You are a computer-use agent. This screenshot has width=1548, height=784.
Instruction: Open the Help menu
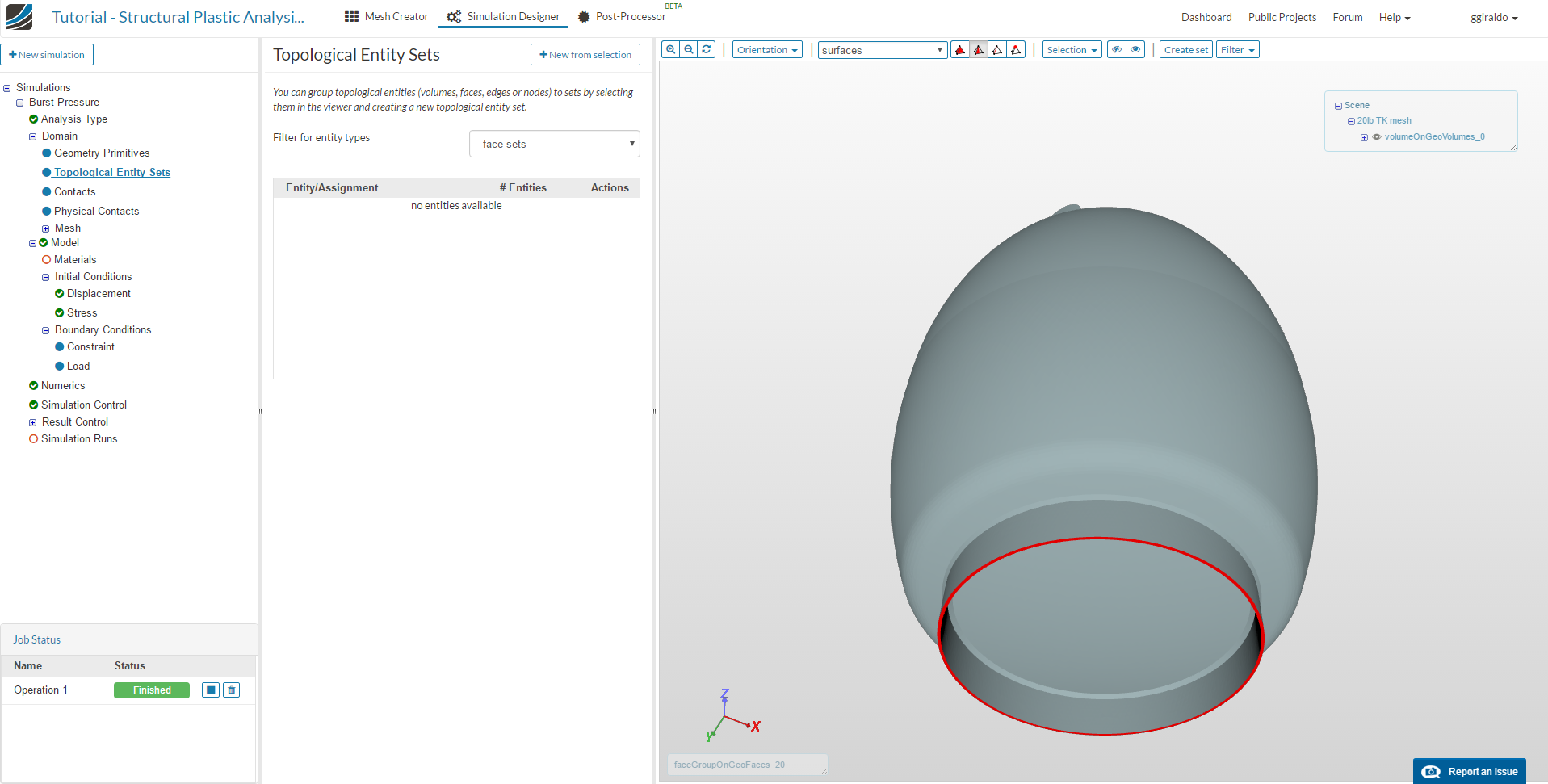point(1394,18)
